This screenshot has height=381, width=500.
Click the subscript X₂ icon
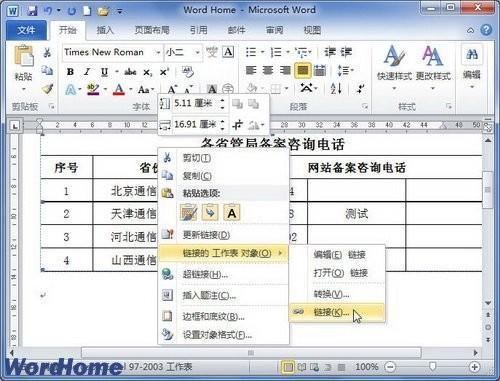pos(148,72)
